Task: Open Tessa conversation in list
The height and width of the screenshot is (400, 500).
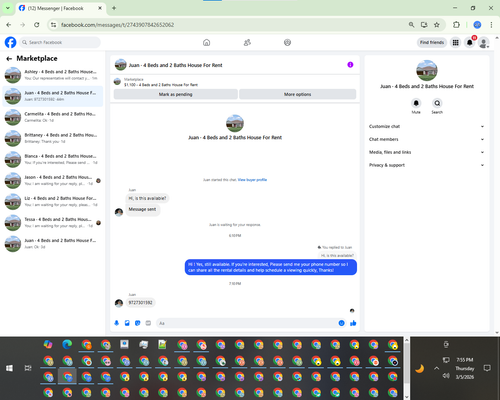Action: 53,223
